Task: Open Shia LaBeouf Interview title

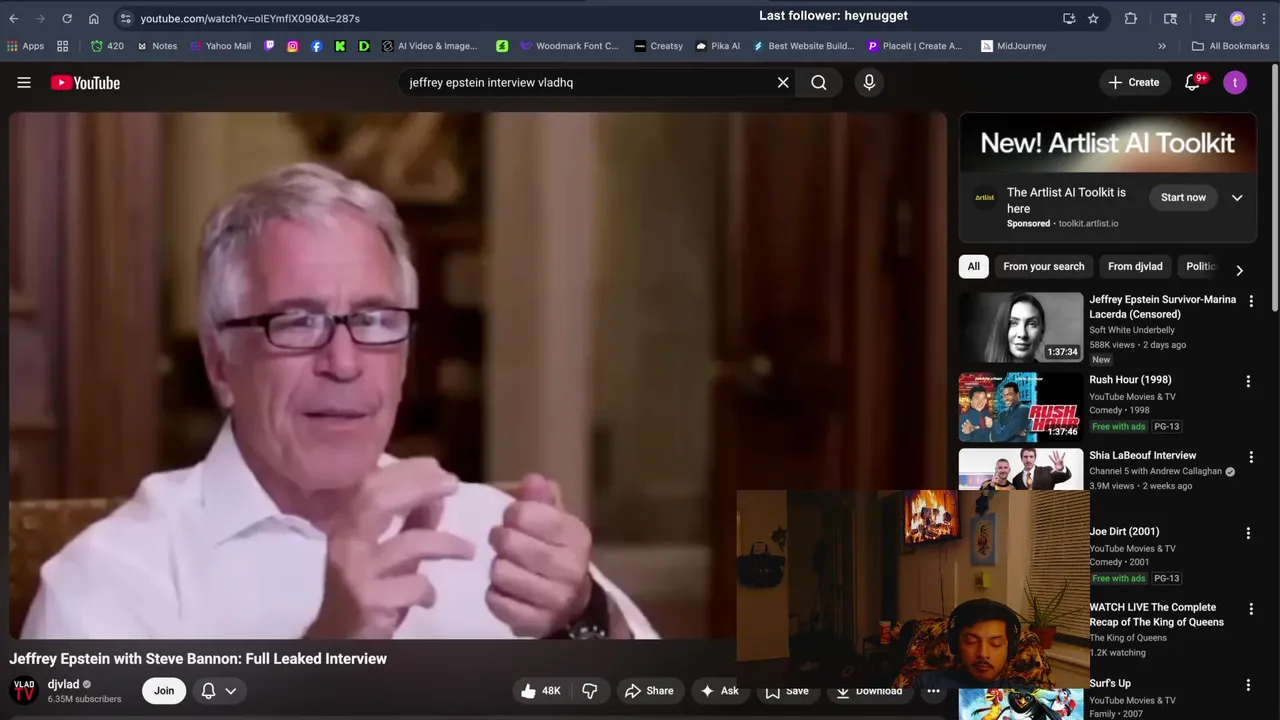Action: [1142, 456]
